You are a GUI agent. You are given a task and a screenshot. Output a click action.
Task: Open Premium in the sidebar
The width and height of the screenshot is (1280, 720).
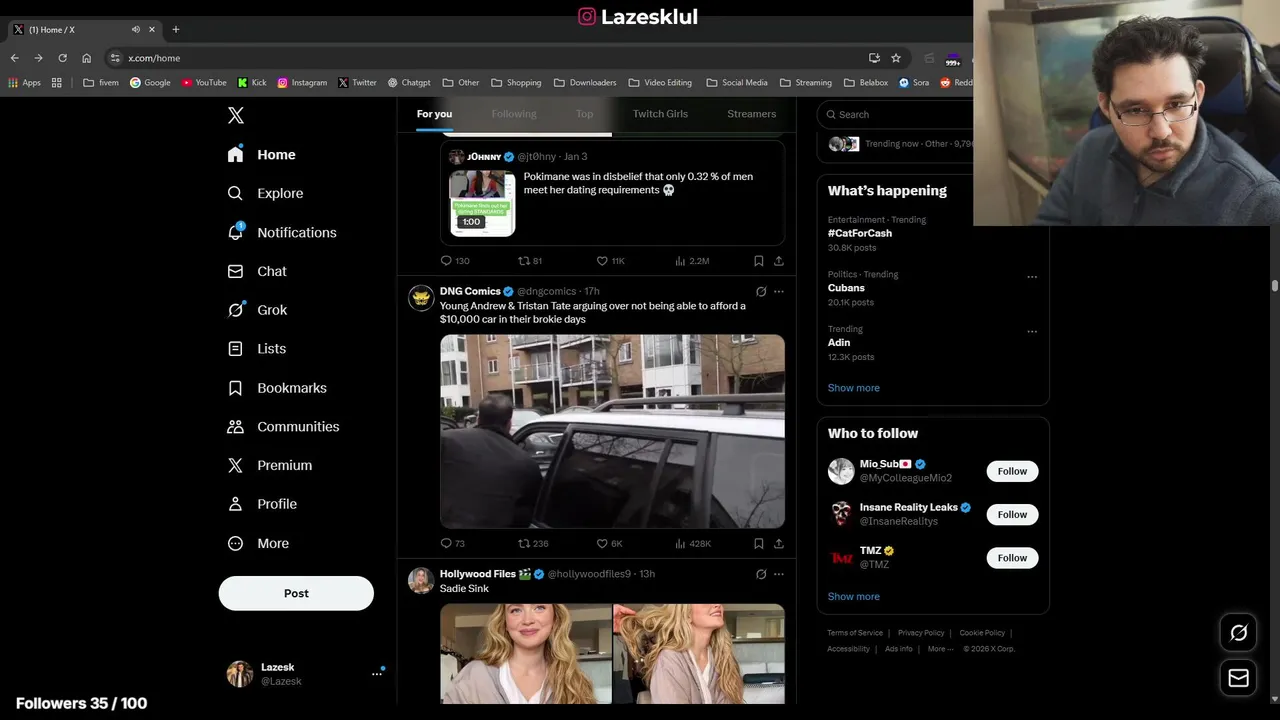(270, 465)
